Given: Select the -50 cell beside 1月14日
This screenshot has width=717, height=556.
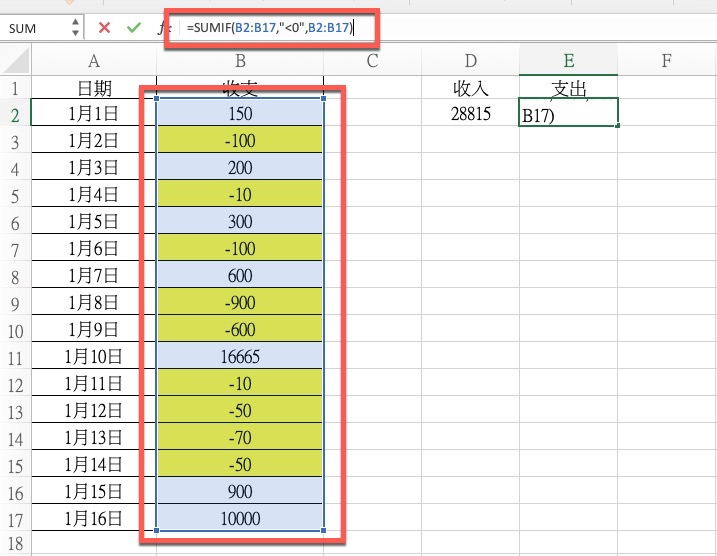Looking at the screenshot, I should tap(240, 464).
